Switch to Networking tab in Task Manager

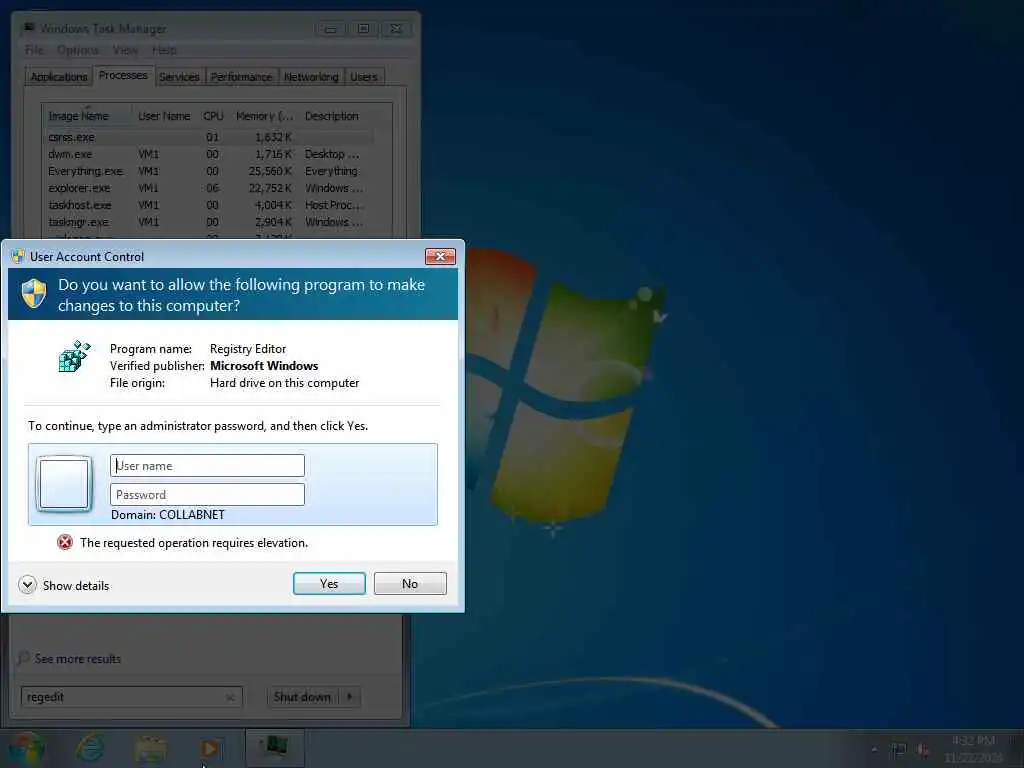(312, 77)
